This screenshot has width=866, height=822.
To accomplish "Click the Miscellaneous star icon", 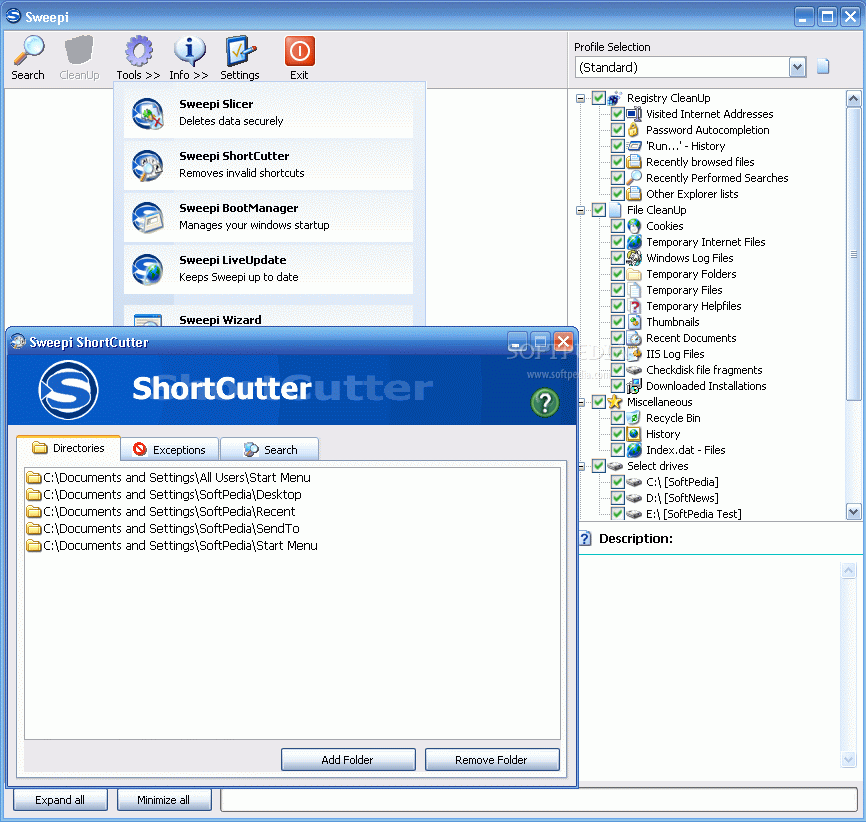I will 615,403.
